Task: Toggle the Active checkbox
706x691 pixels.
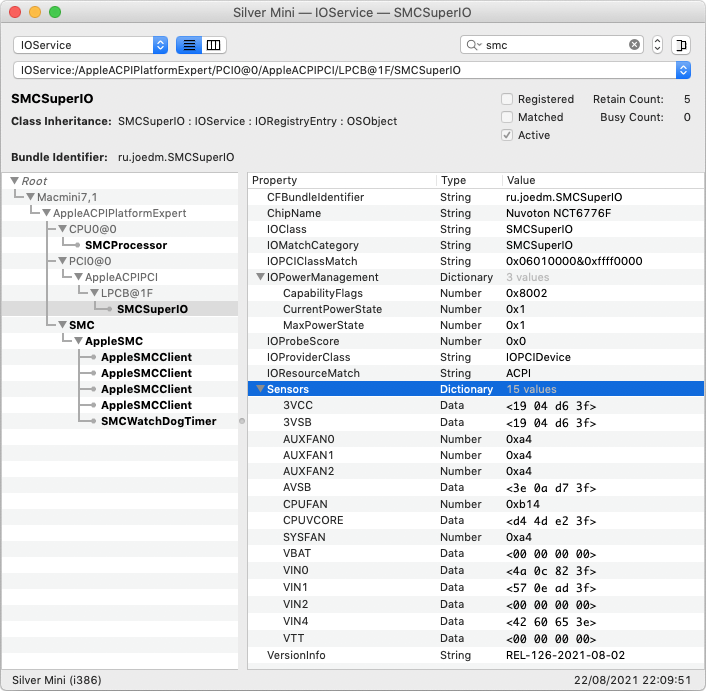Action: click(x=507, y=135)
